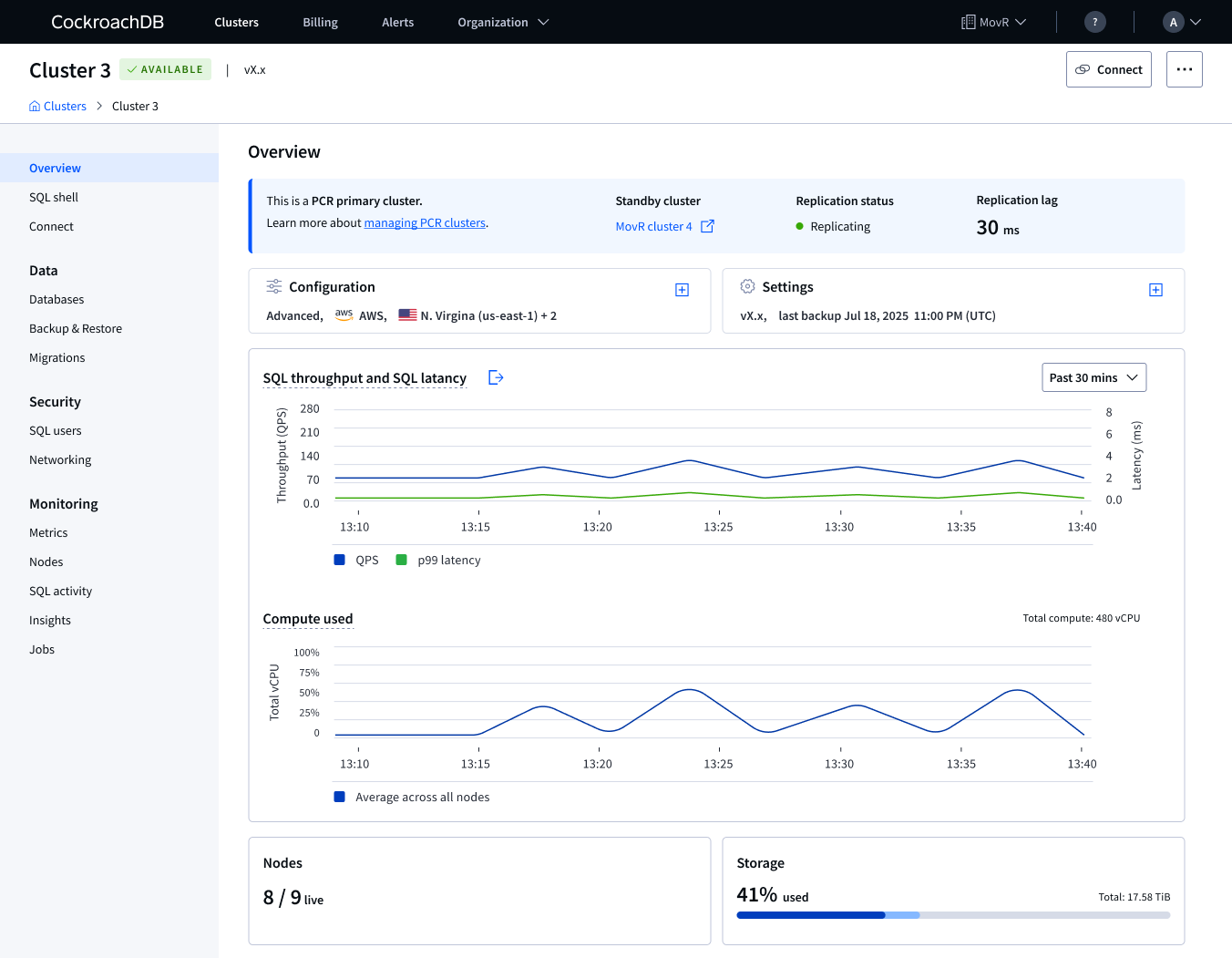Open the user avatar A menu
Screen dimensions: 1232x958
[1174, 22]
